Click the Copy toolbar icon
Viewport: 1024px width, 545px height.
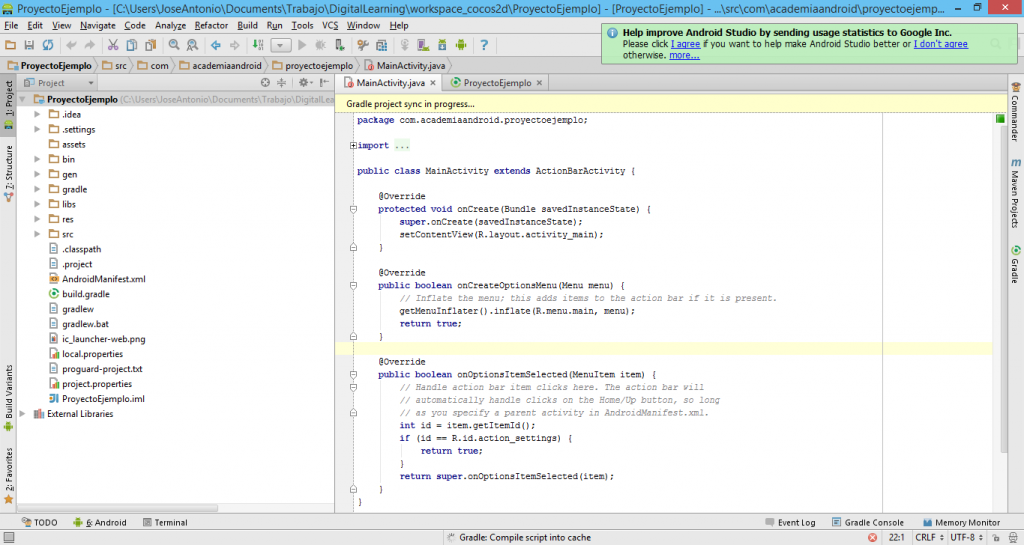point(132,45)
